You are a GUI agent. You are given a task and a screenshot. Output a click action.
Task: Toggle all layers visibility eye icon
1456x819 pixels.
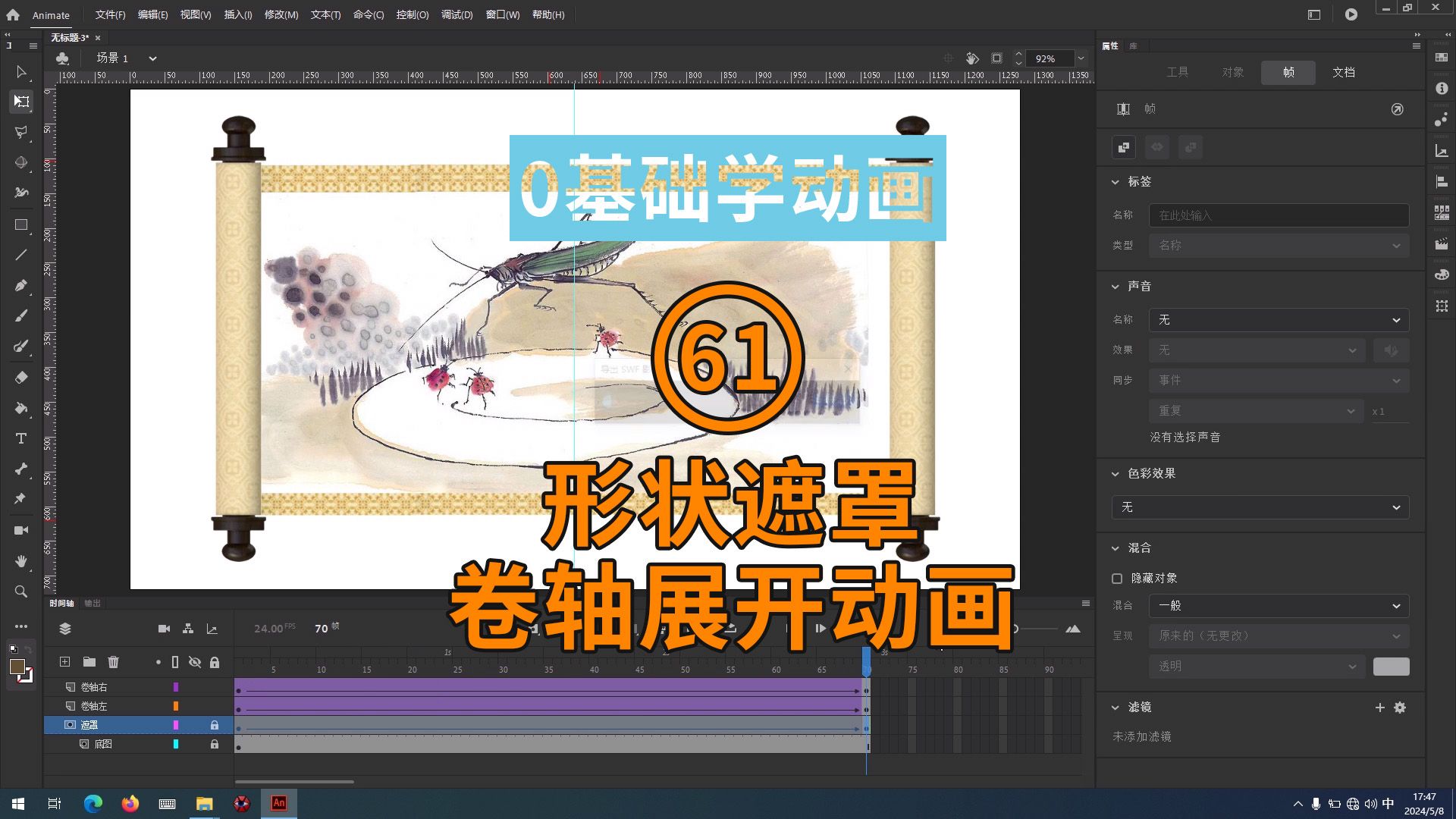195,662
